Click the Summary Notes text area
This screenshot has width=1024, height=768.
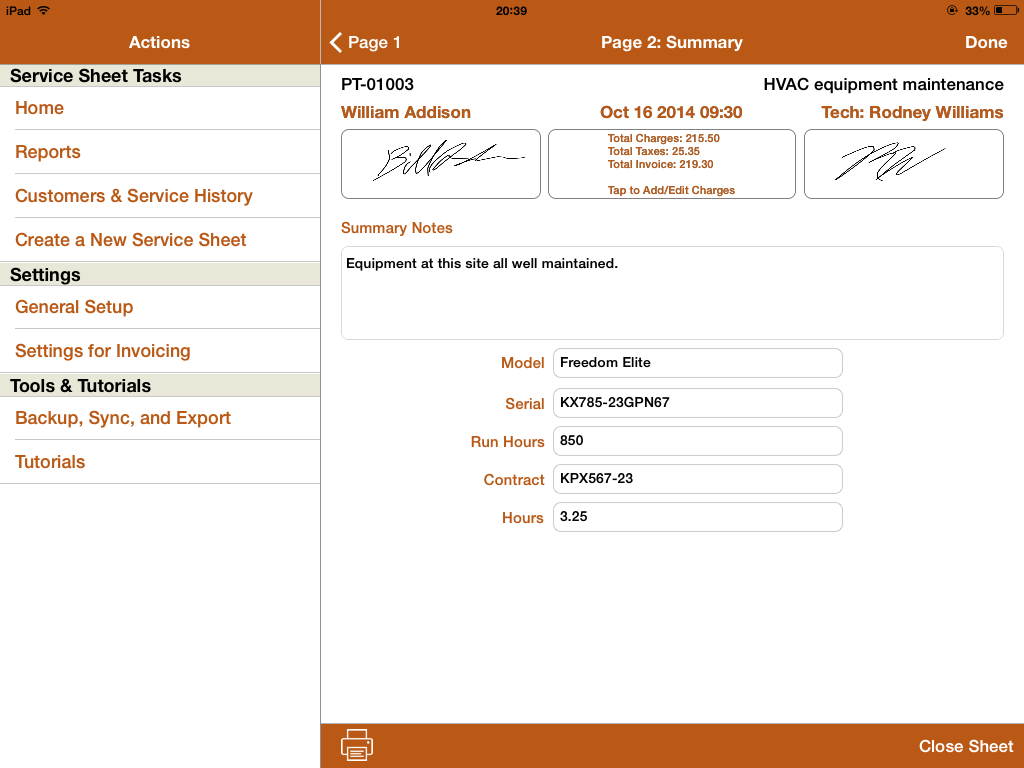click(671, 293)
